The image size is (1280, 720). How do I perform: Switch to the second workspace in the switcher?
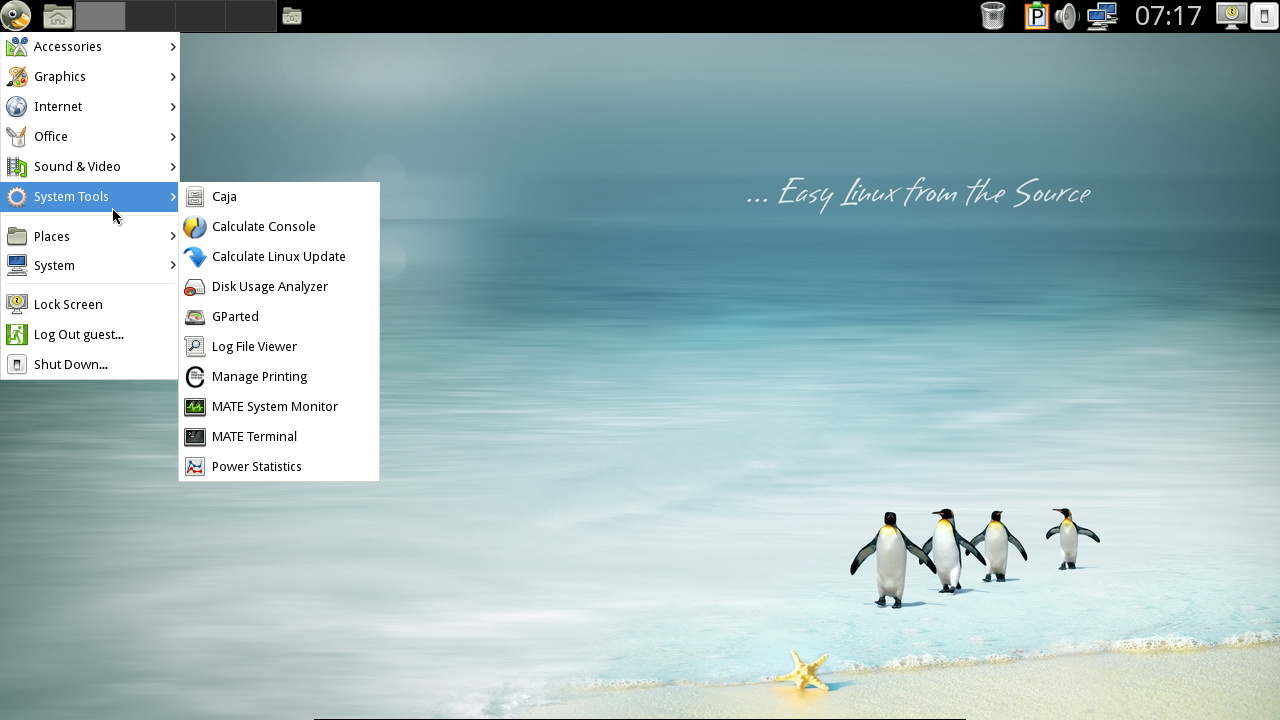[150, 16]
